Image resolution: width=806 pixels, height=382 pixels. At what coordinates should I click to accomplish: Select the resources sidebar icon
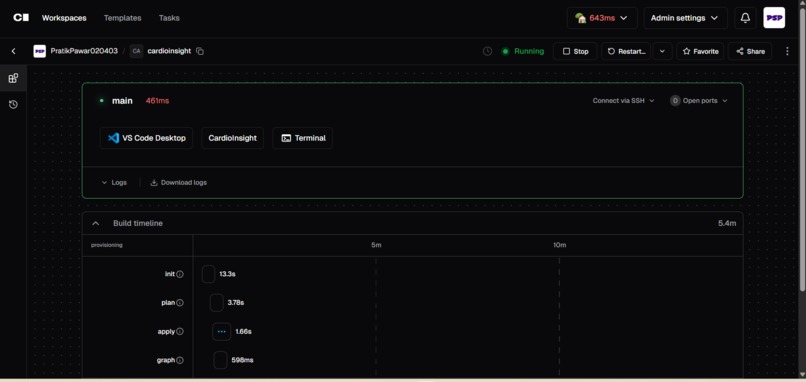(13, 78)
